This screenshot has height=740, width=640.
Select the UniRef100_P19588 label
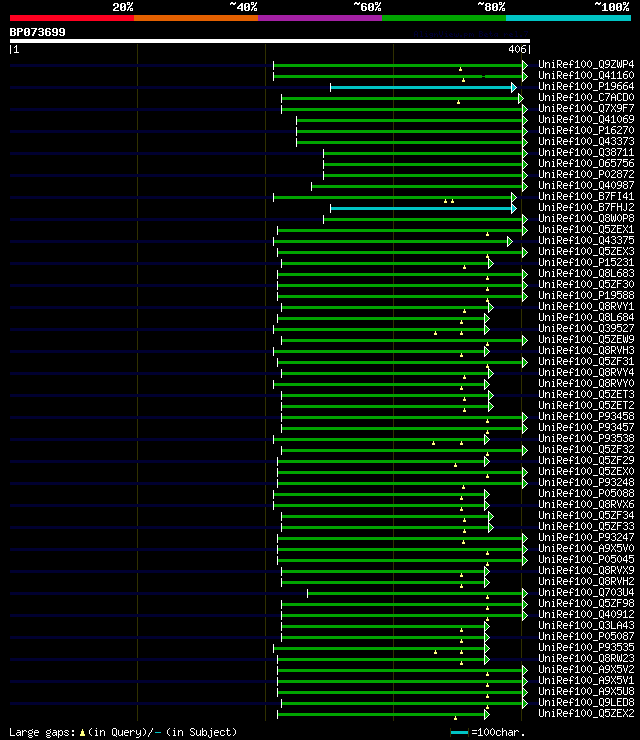tap(586, 295)
